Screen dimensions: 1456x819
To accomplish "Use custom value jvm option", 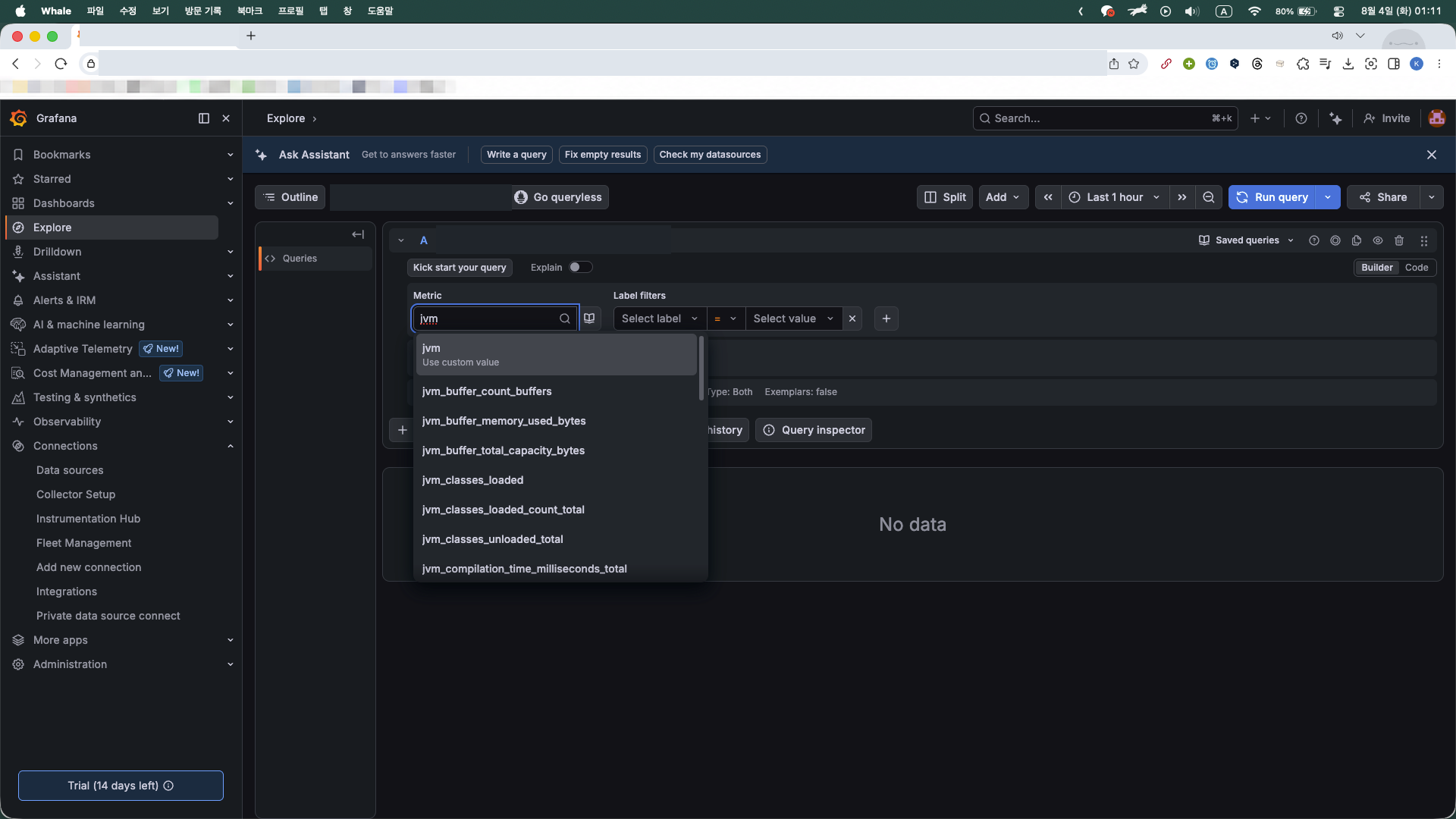I will pos(556,355).
